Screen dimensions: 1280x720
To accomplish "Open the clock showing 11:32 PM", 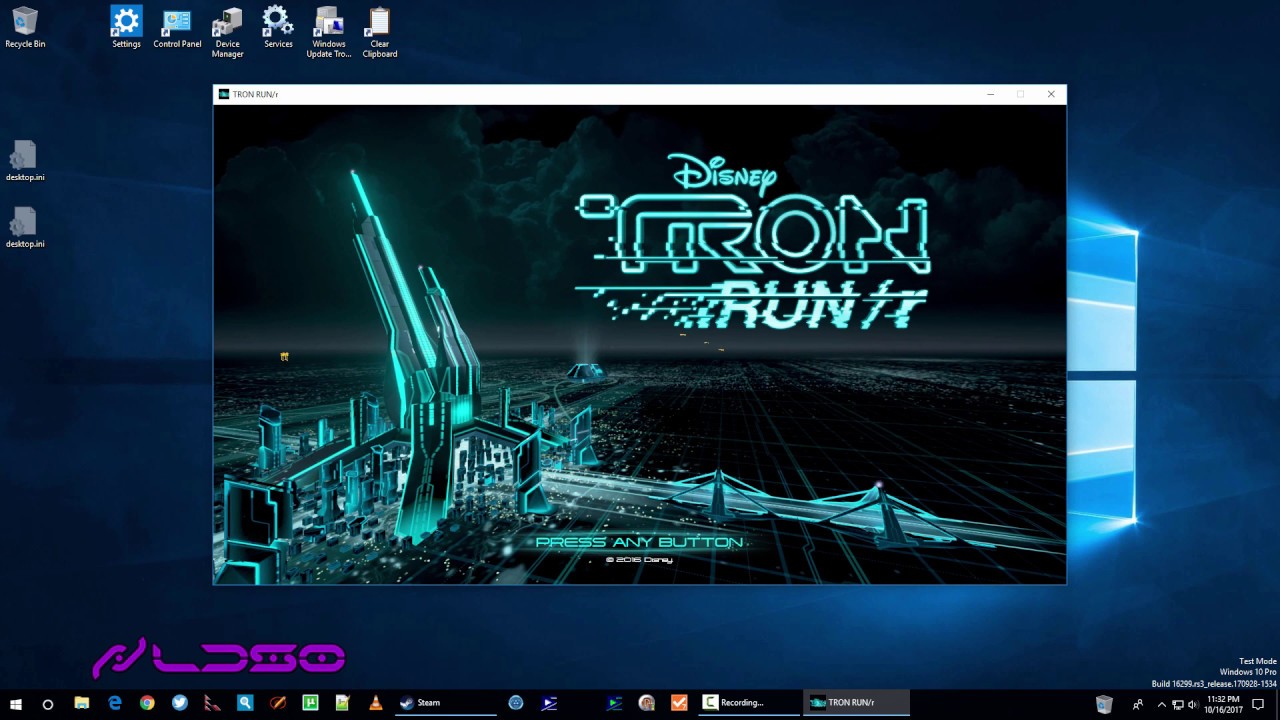I will click(x=1225, y=704).
